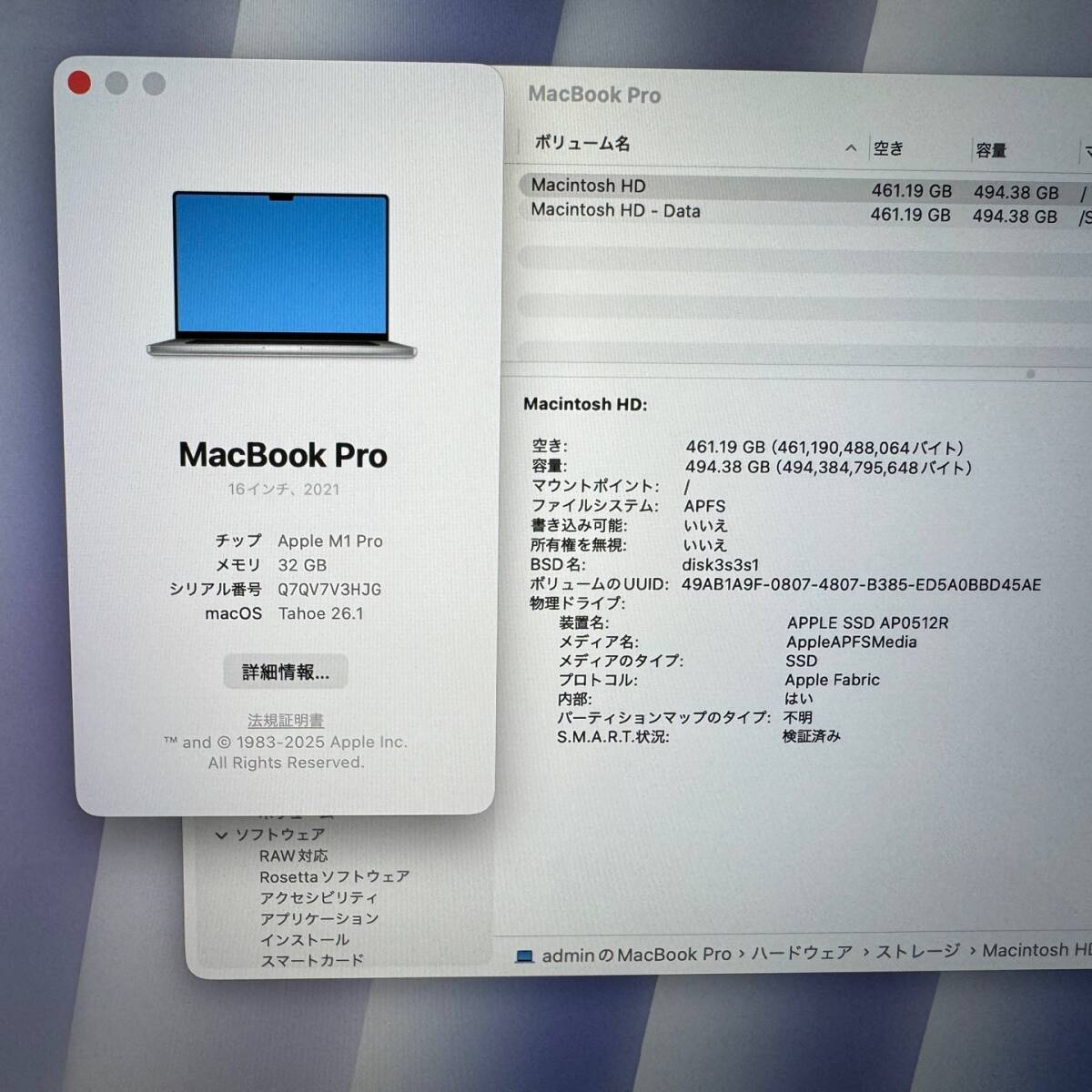
Task: Sort by ボリューム名 column header
Action: click(582, 143)
